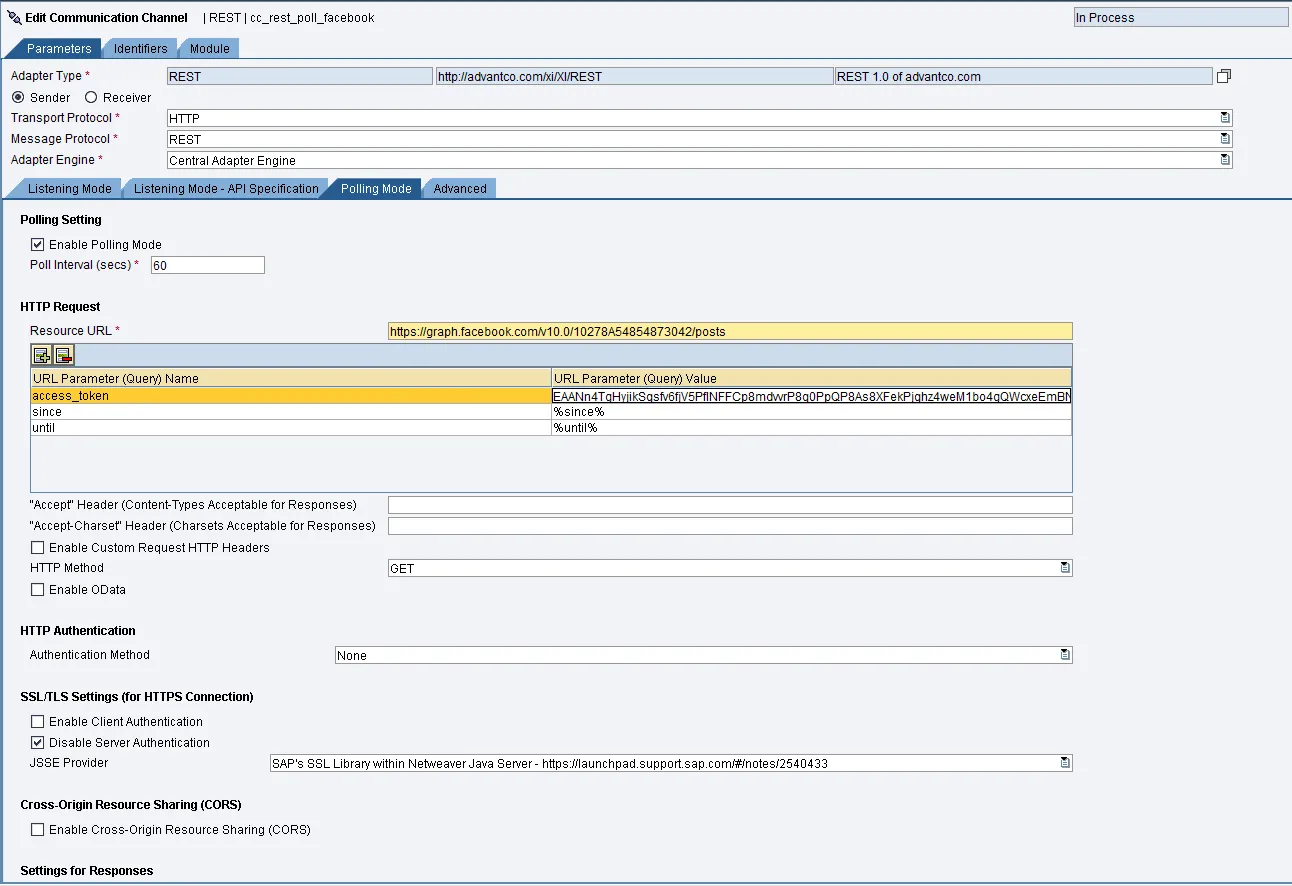Image resolution: width=1292 pixels, height=886 pixels.
Task: Open the adapter type selection icon
Action: coord(1223,76)
